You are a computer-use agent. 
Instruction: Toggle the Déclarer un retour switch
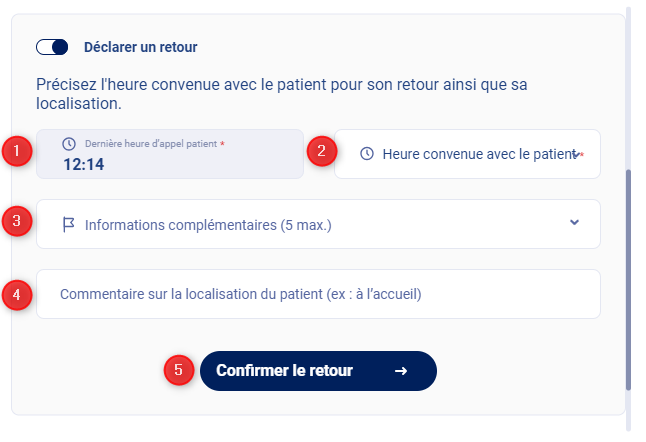coord(51,47)
